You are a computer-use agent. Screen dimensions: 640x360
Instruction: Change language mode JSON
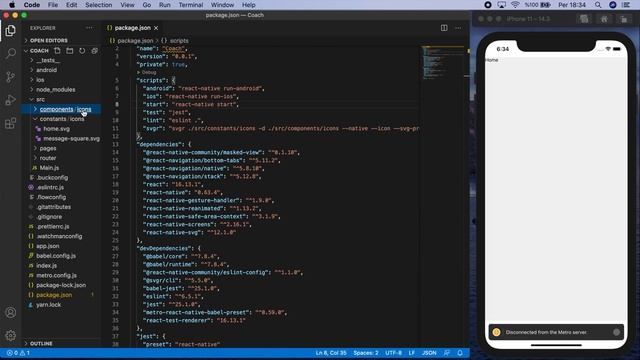tap(429, 353)
